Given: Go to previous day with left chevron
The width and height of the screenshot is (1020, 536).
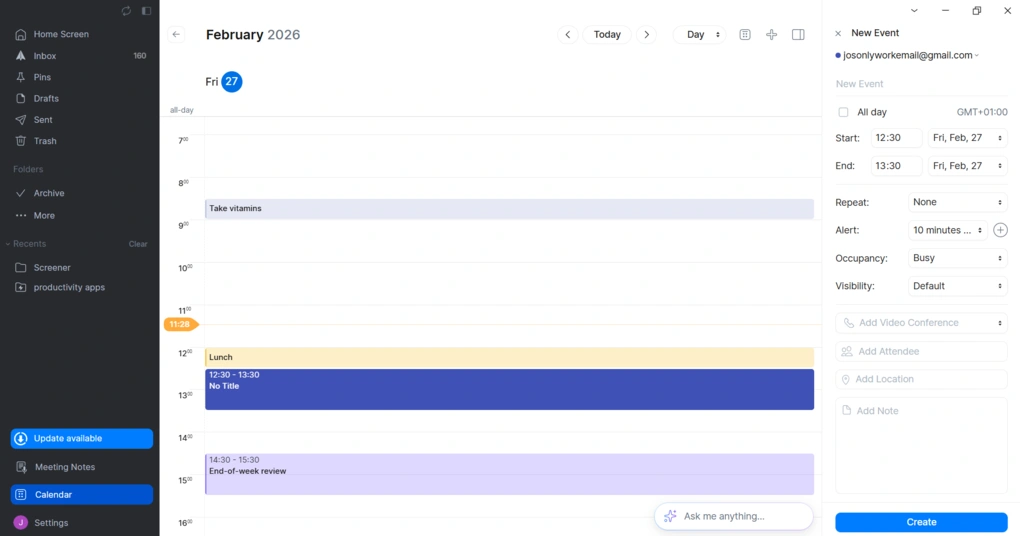Looking at the screenshot, I should coord(567,35).
